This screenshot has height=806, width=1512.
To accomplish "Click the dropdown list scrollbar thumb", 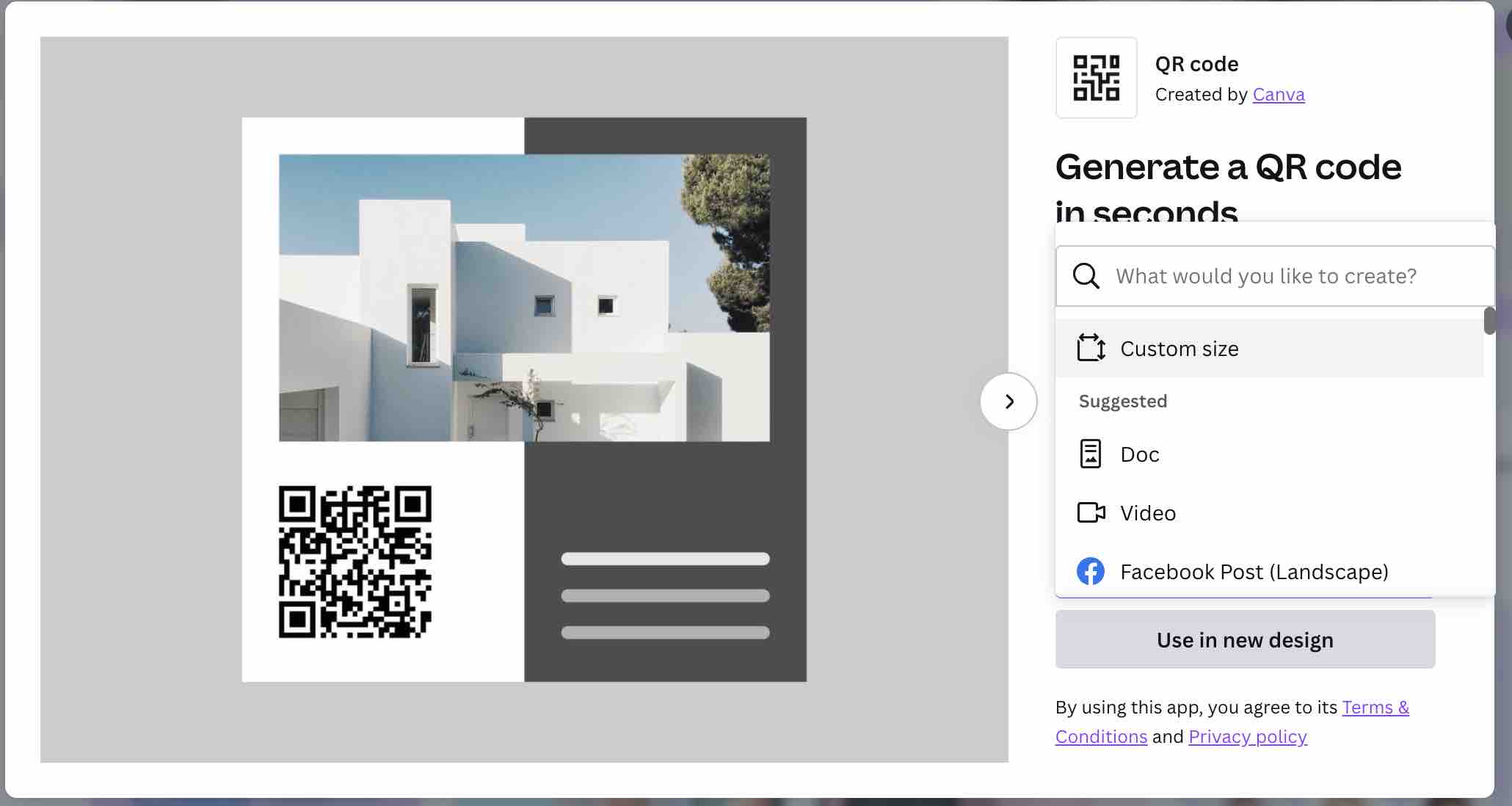I will click(x=1489, y=321).
